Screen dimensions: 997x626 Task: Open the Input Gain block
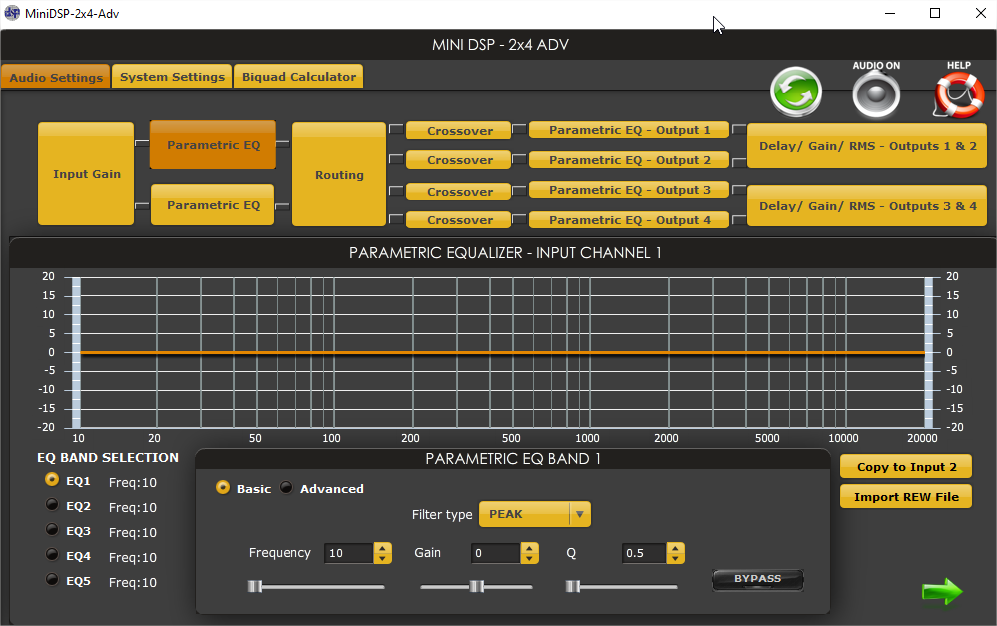pyautogui.click(x=86, y=174)
